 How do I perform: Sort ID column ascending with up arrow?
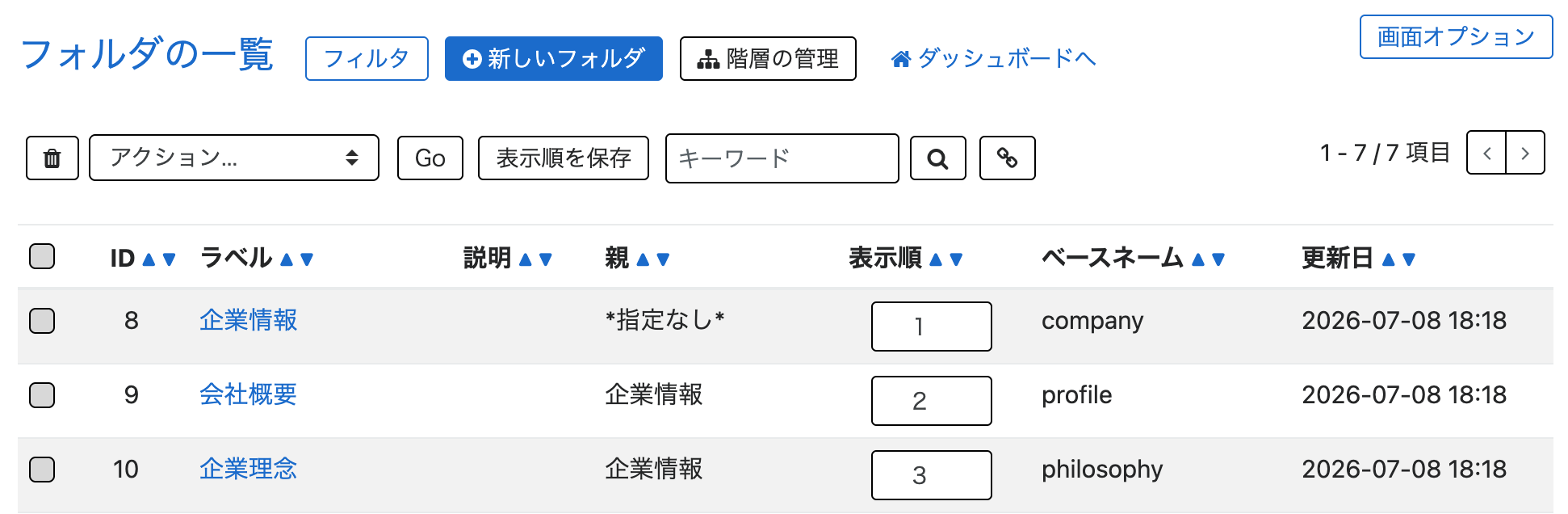tap(149, 259)
